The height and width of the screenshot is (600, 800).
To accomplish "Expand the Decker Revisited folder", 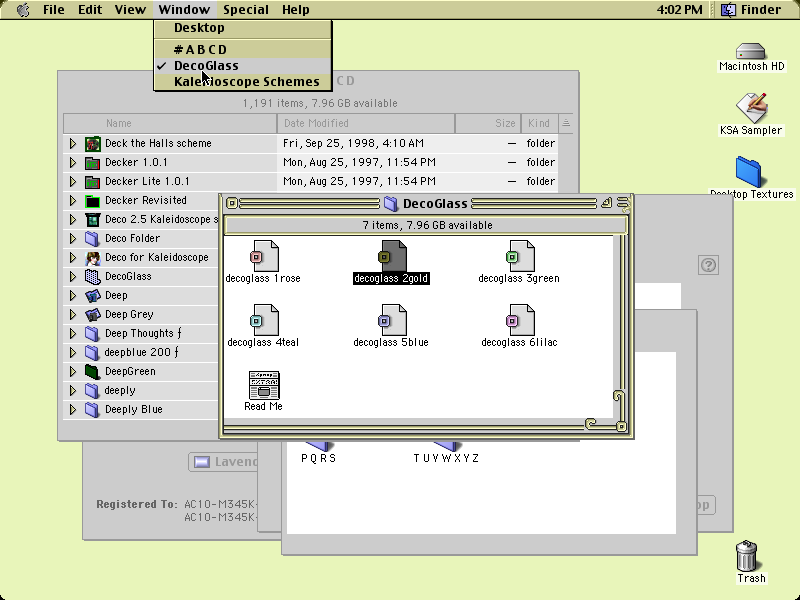I will pyautogui.click(x=73, y=201).
